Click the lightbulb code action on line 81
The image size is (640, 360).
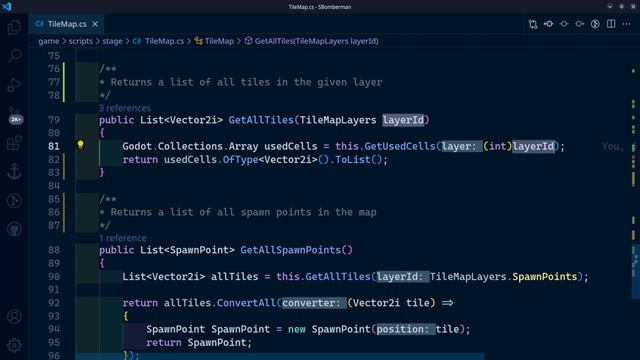coord(80,144)
